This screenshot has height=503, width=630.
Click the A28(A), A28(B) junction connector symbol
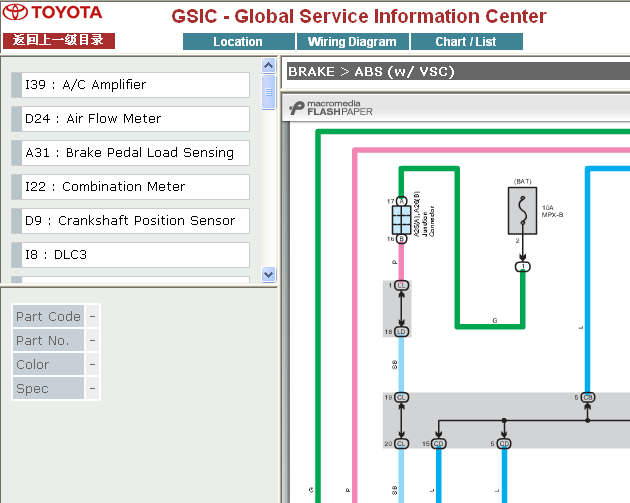click(401, 220)
